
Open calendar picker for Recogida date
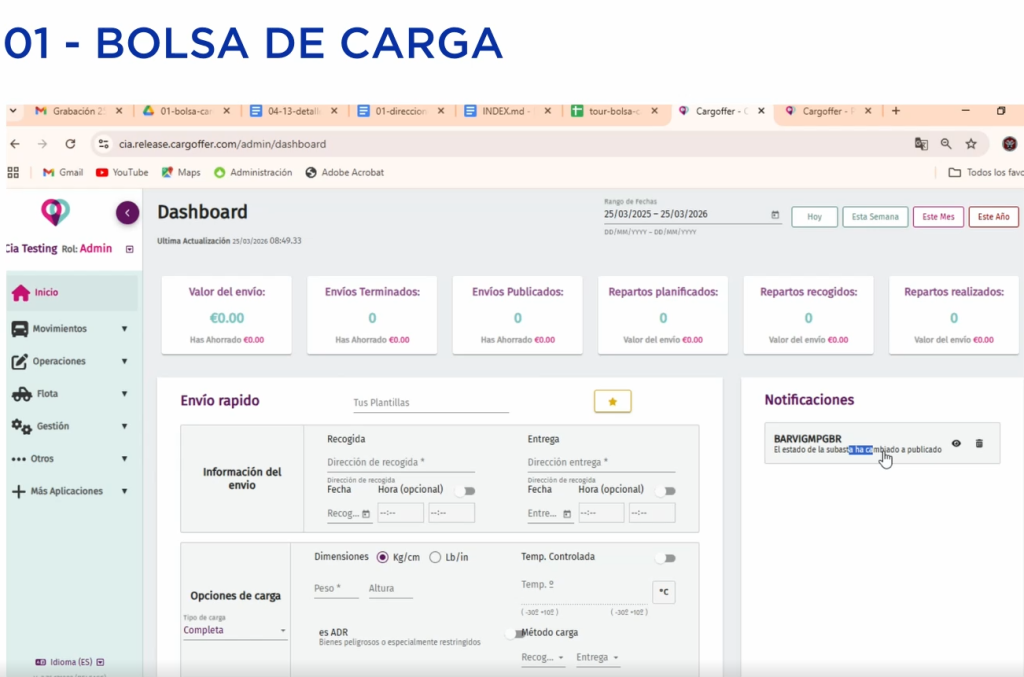[x=366, y=514]
